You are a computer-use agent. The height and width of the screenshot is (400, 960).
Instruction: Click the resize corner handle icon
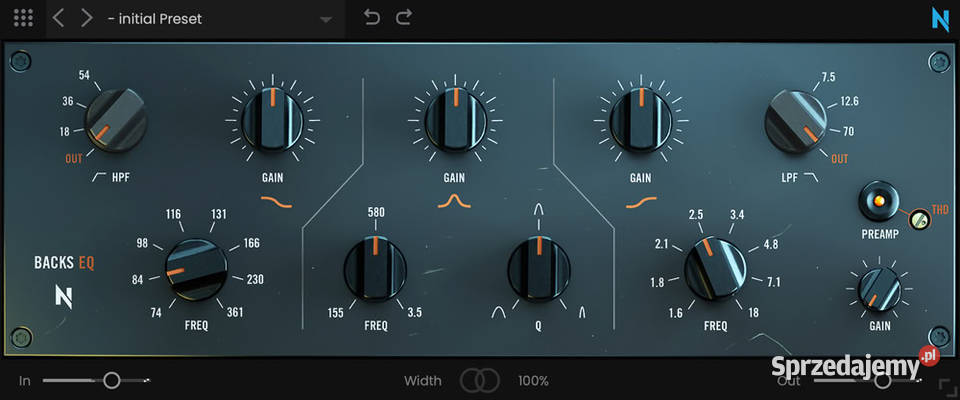coord(947,386)
